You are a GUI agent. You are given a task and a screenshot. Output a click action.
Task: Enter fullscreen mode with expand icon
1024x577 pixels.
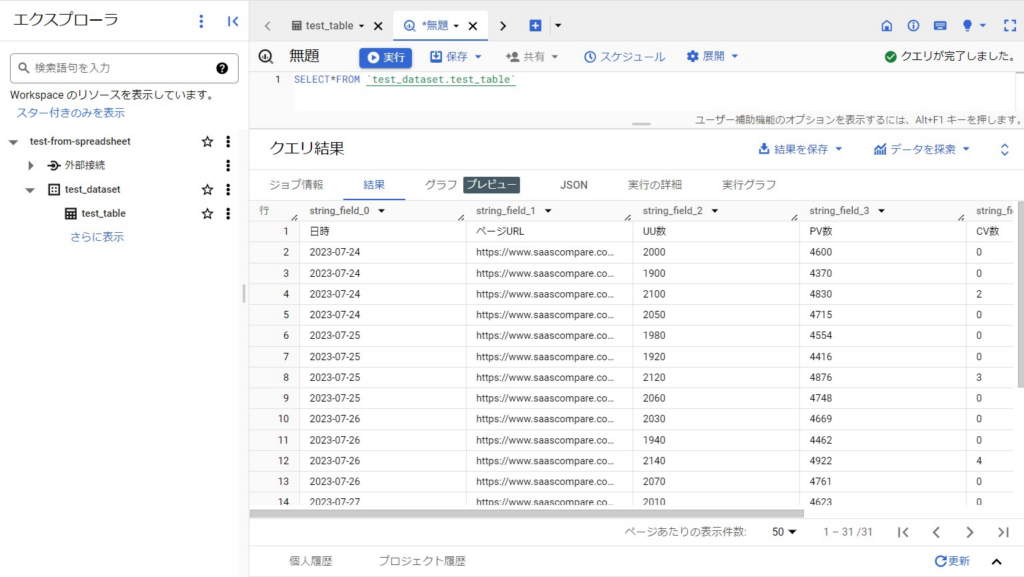tap(1009, 26)
